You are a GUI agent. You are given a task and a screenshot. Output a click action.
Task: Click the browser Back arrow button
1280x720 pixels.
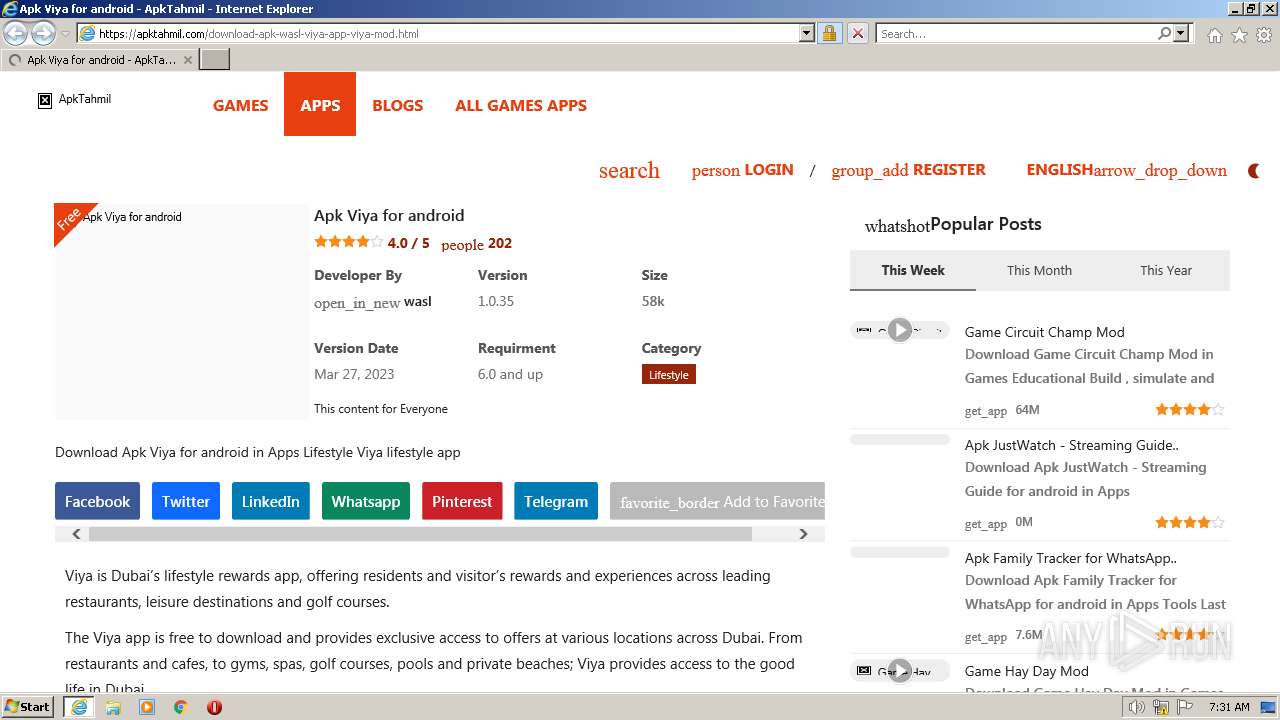16,33
